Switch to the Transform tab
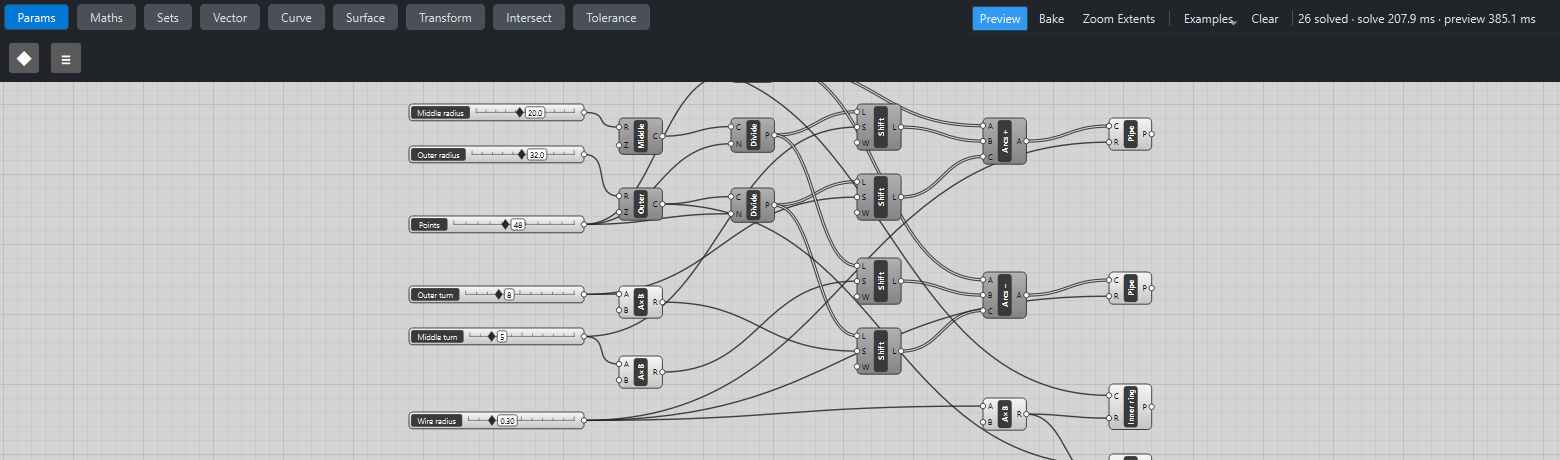Viewport: 1560px width, 460px height. pyautogui.click(x=445, y=18)
